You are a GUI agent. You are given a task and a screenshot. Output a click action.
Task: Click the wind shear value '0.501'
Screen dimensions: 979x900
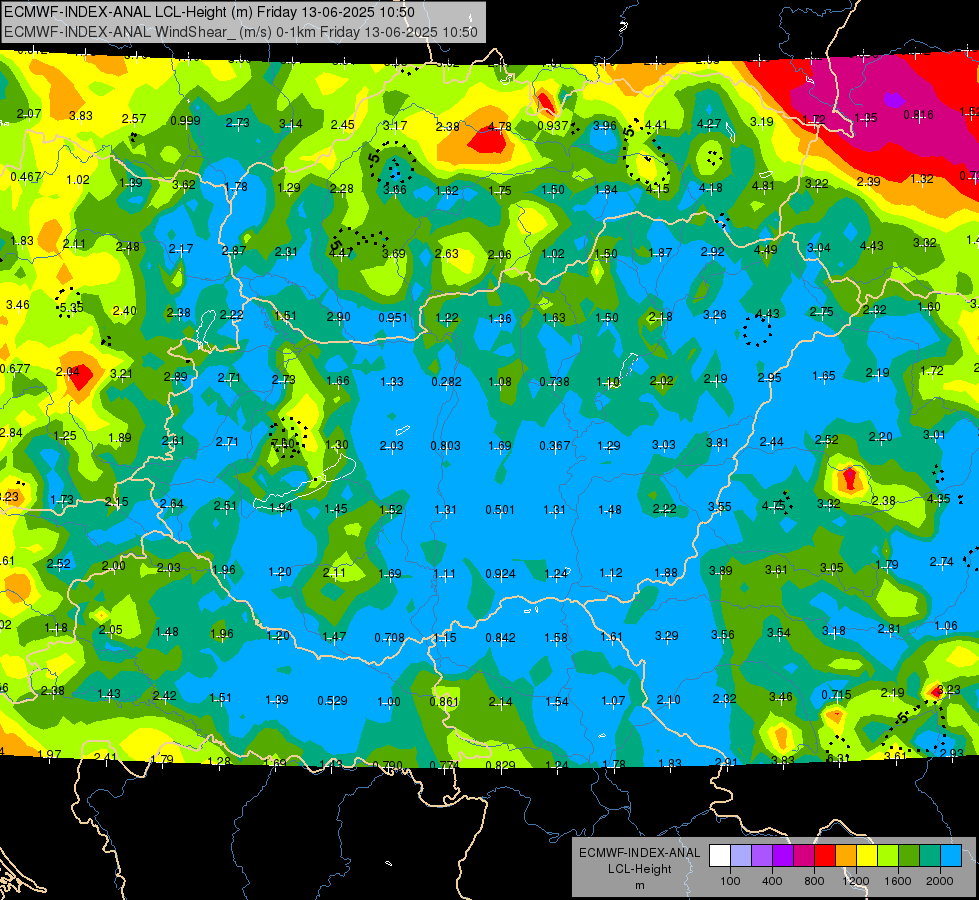point(500,510)
